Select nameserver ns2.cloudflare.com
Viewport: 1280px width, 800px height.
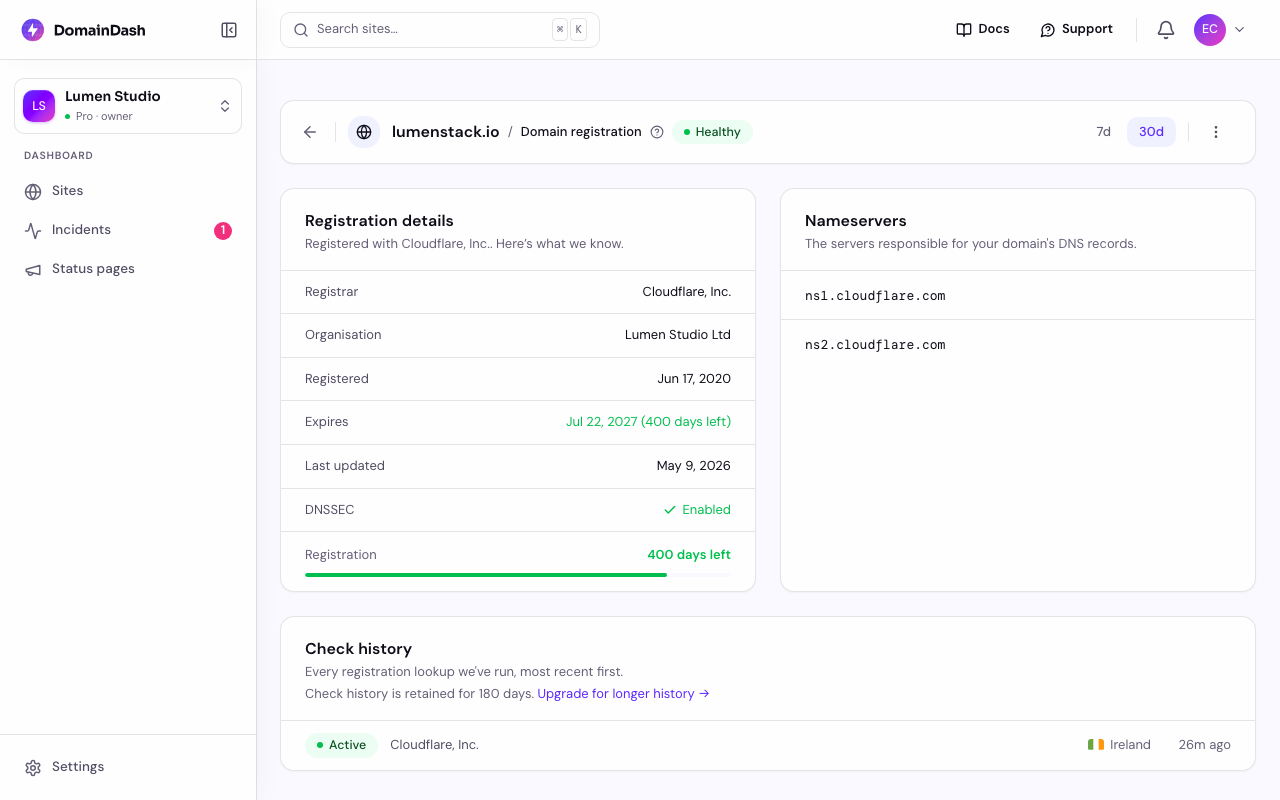pyautogui.click(x=875, y=345)
